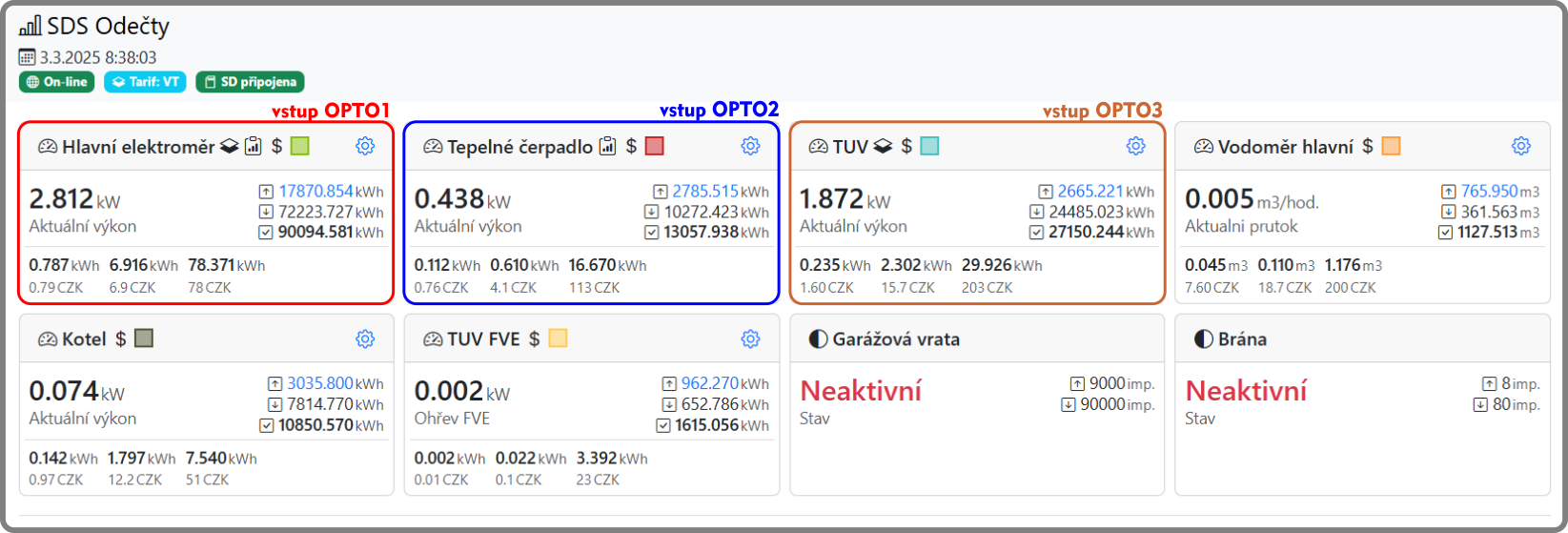Toggle checkbox beside 1127.513 m3 total
The image size is (1568, 533).
[x=1445, y=232]
